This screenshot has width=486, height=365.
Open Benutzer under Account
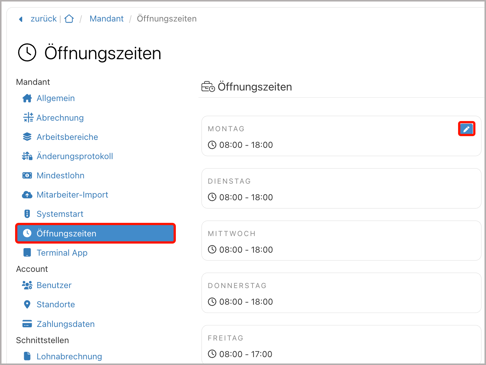pos(54,285)
